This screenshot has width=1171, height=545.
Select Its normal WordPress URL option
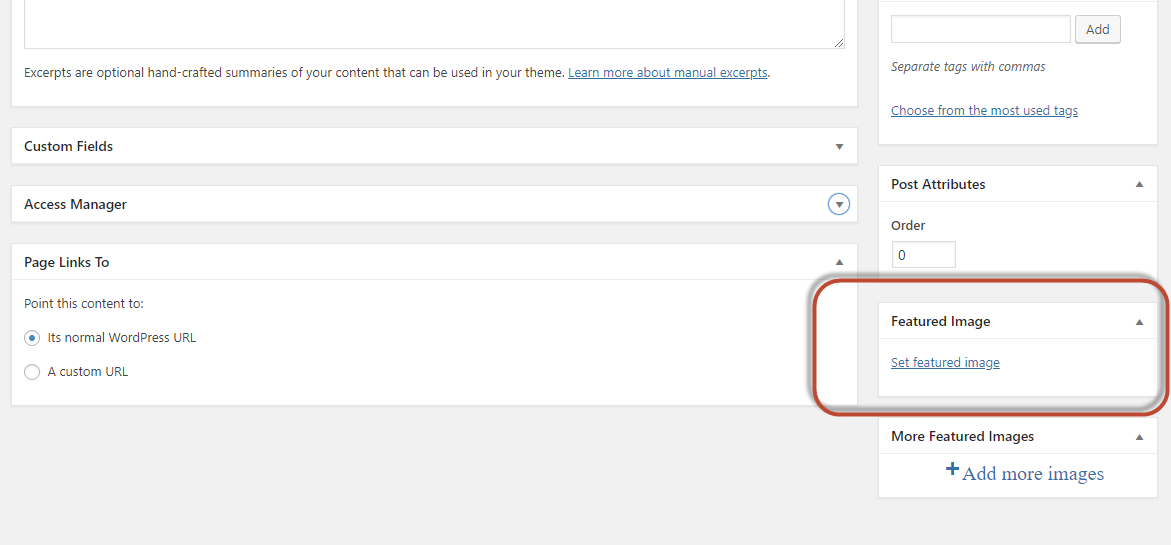[32, 338]
